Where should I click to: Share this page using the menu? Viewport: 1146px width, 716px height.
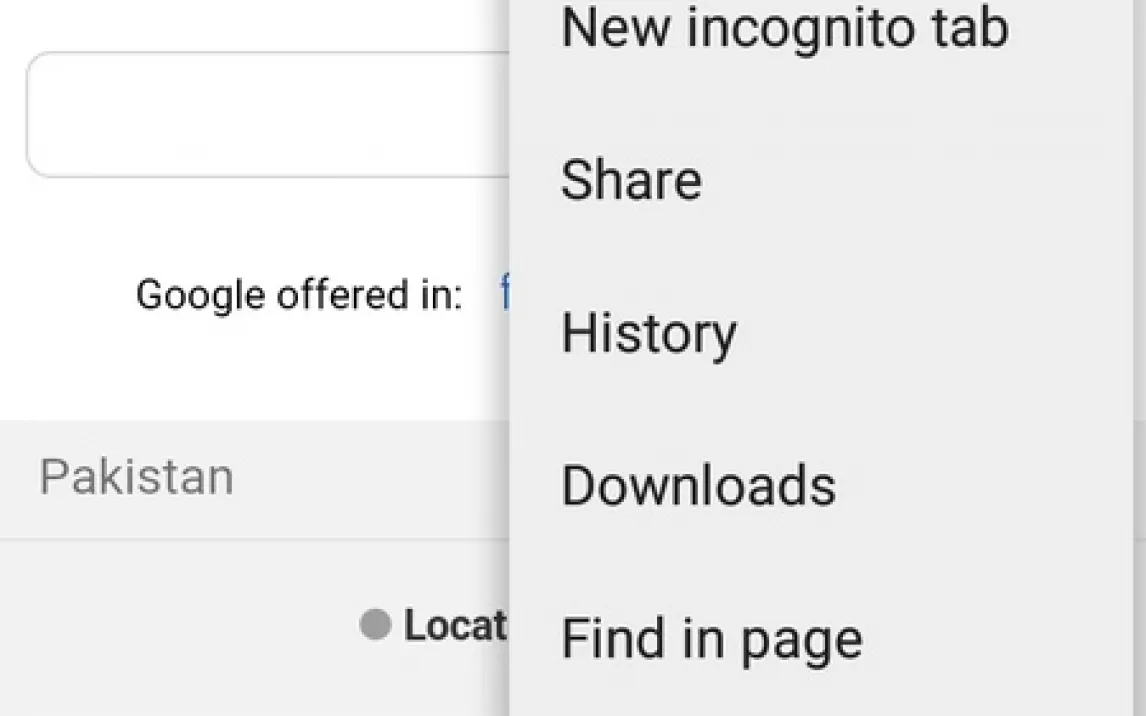[631, 181]
